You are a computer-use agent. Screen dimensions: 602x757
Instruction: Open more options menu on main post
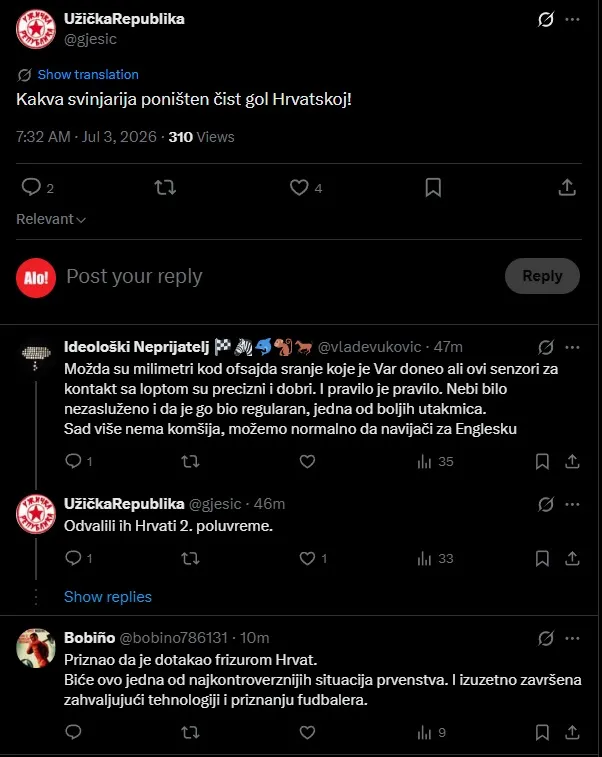click(573, 20)
